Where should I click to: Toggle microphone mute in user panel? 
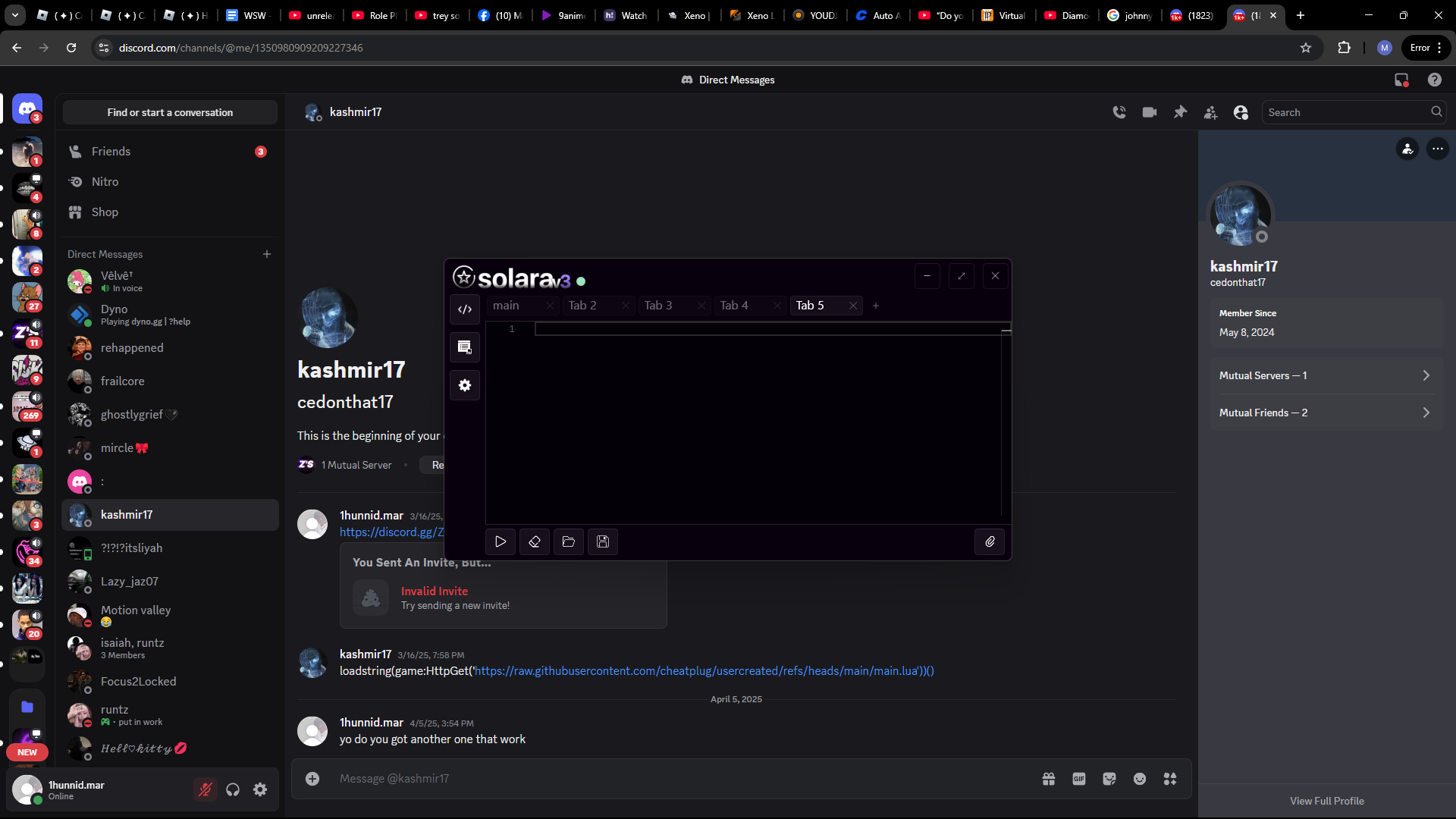205,789
